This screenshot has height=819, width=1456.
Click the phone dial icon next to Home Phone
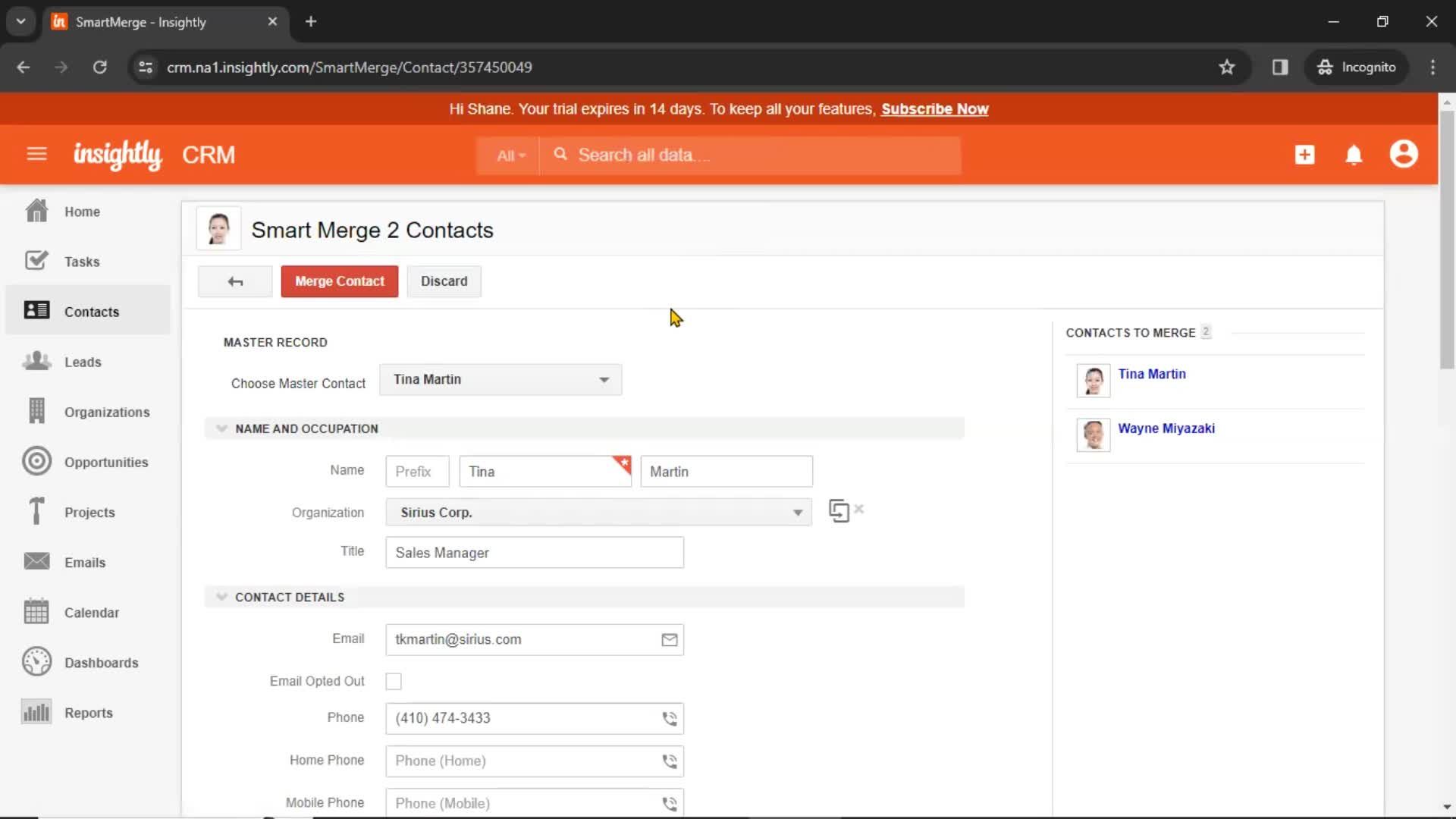668,760
